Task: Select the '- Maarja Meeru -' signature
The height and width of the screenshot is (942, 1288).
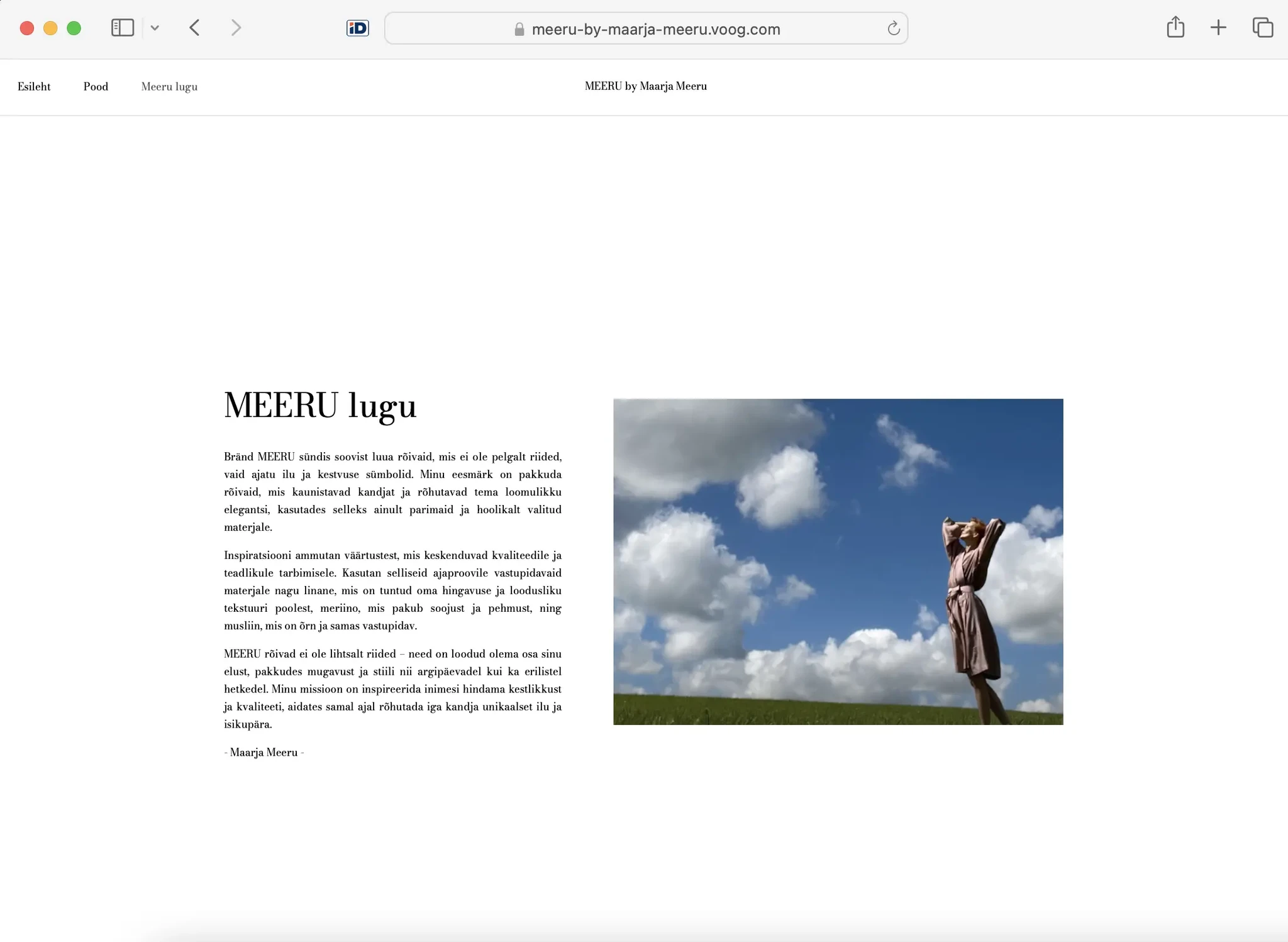Action: 264,753
